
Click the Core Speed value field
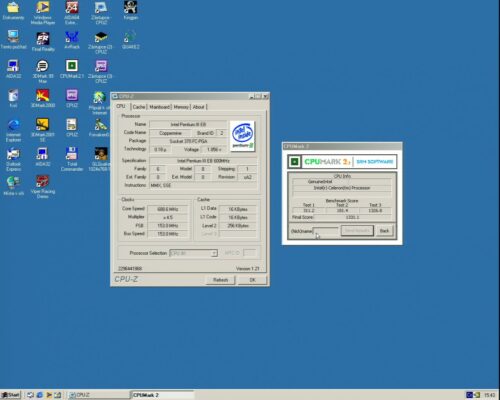click(x=168, y=209)
